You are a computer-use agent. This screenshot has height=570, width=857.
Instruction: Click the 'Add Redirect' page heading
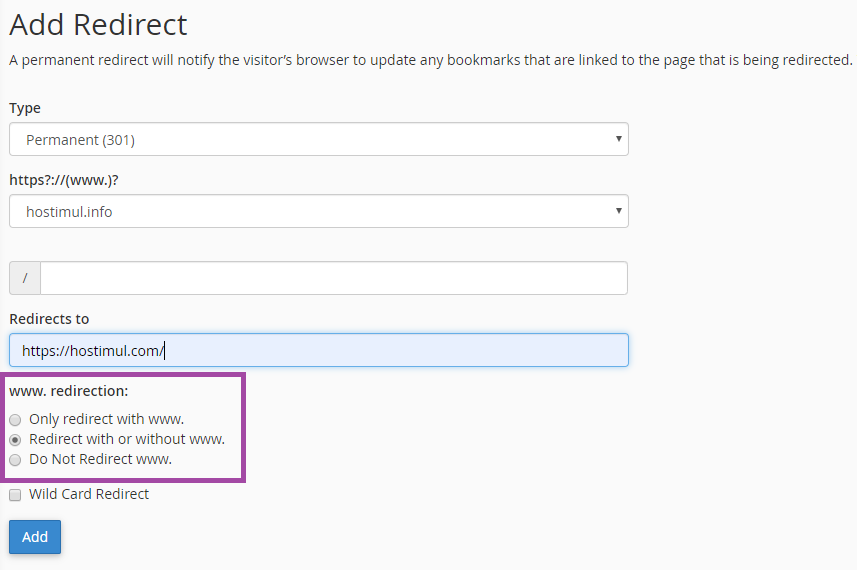(98, 24)
